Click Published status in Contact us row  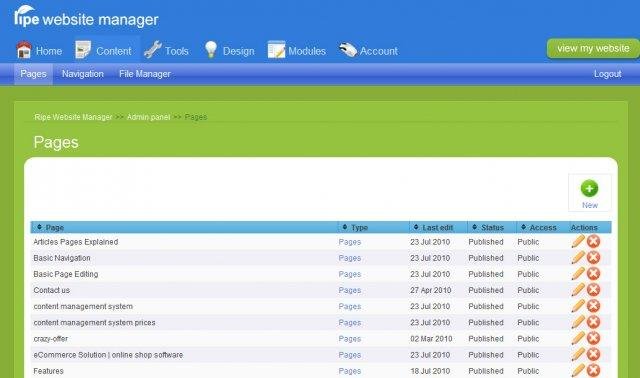pyautogui.click(x=486, y=290)
